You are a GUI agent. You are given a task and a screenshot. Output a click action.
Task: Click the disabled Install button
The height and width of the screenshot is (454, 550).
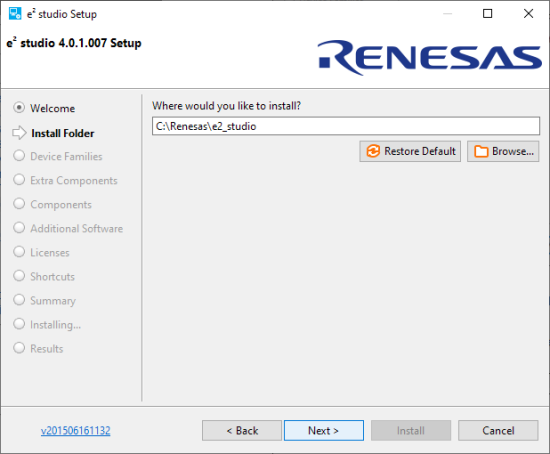click(x=411, y=430)
